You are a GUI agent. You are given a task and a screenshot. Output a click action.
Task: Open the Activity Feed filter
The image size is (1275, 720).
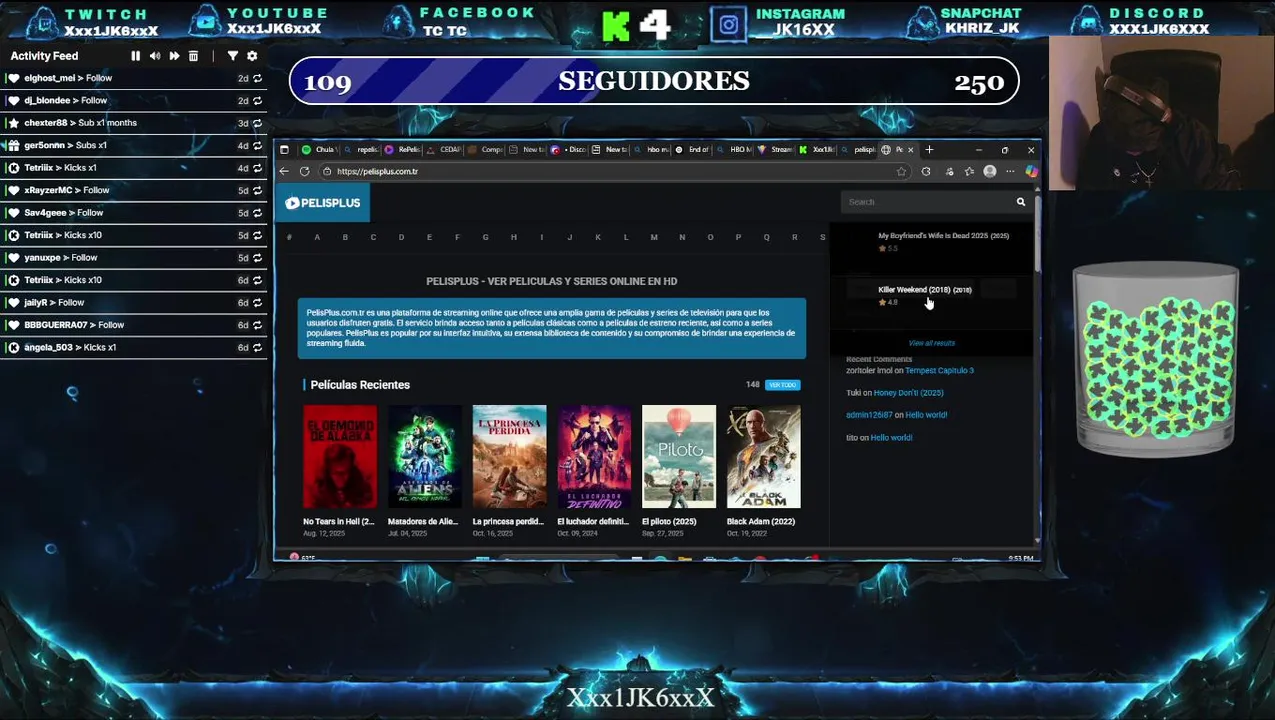pos(233,56)
